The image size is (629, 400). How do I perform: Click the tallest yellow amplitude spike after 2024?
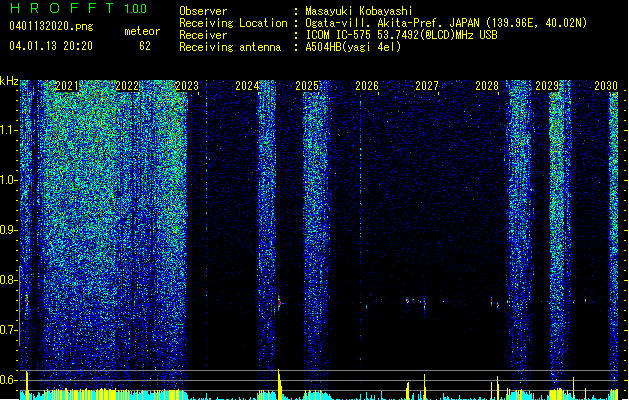(x=279, y=384)
